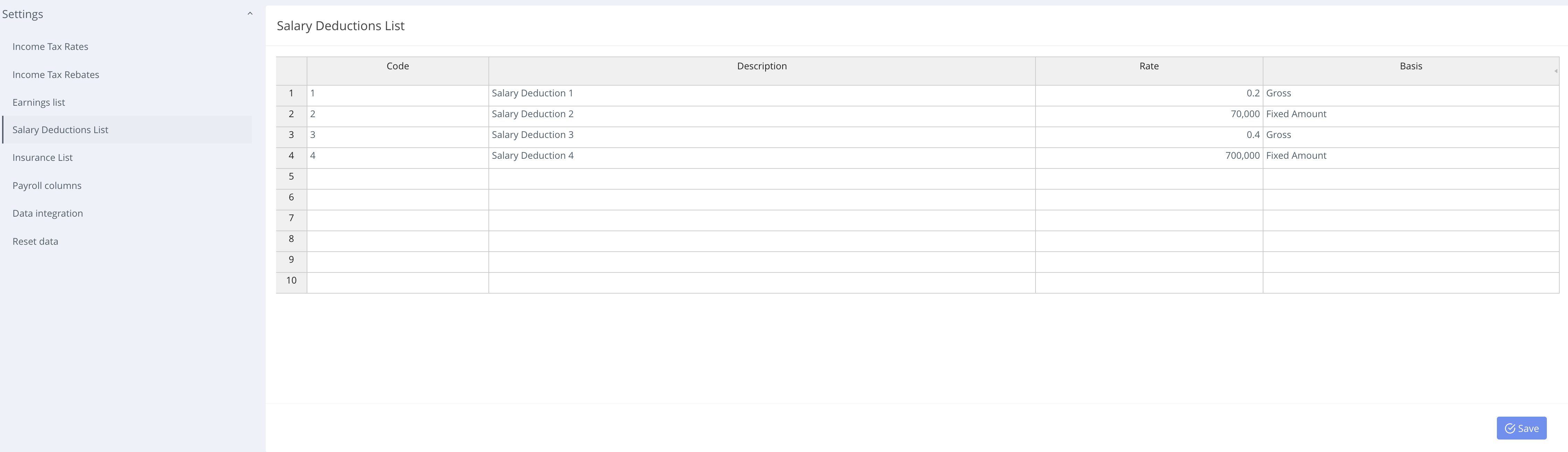The width and height of the screenshot is (1568, 452).
Task: Open Insurance List settings
Action: point(42,158)
